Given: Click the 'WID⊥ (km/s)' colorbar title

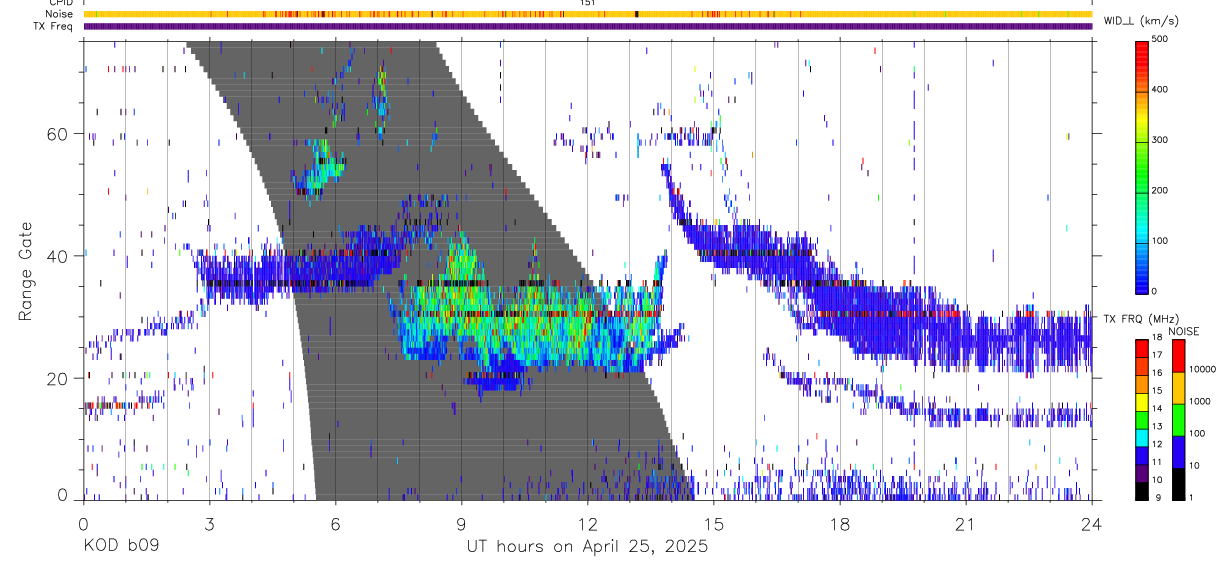Looking at the screenshot, I should pos(1140,21).
